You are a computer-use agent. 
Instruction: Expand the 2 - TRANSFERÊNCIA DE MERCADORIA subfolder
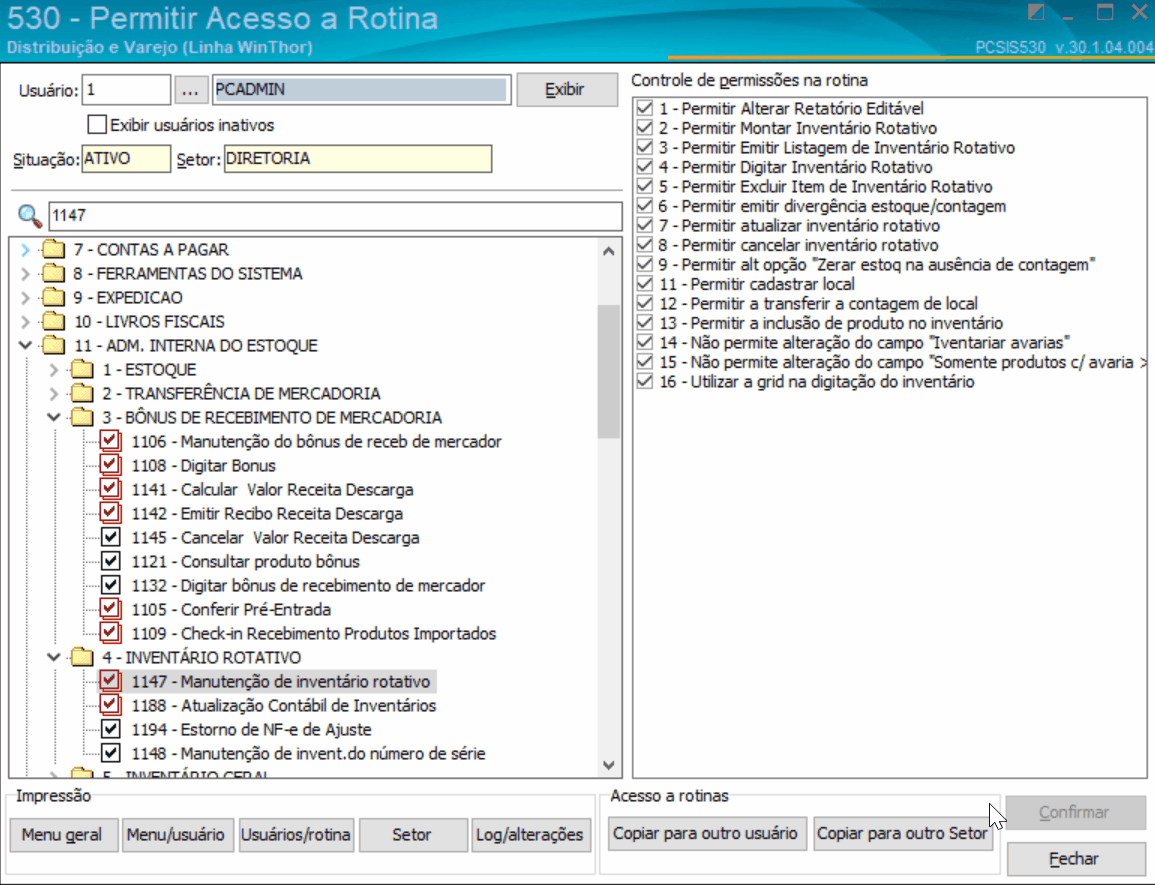pyautogui.click(x=53, y=393)
